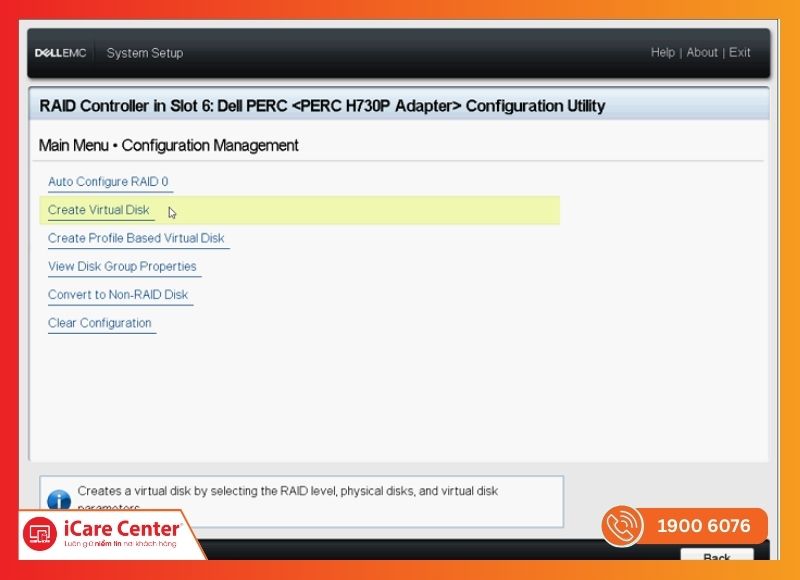800x580 pixels.
Task: Open the About link
Action: pyautogui.click(x=702, y=53)
